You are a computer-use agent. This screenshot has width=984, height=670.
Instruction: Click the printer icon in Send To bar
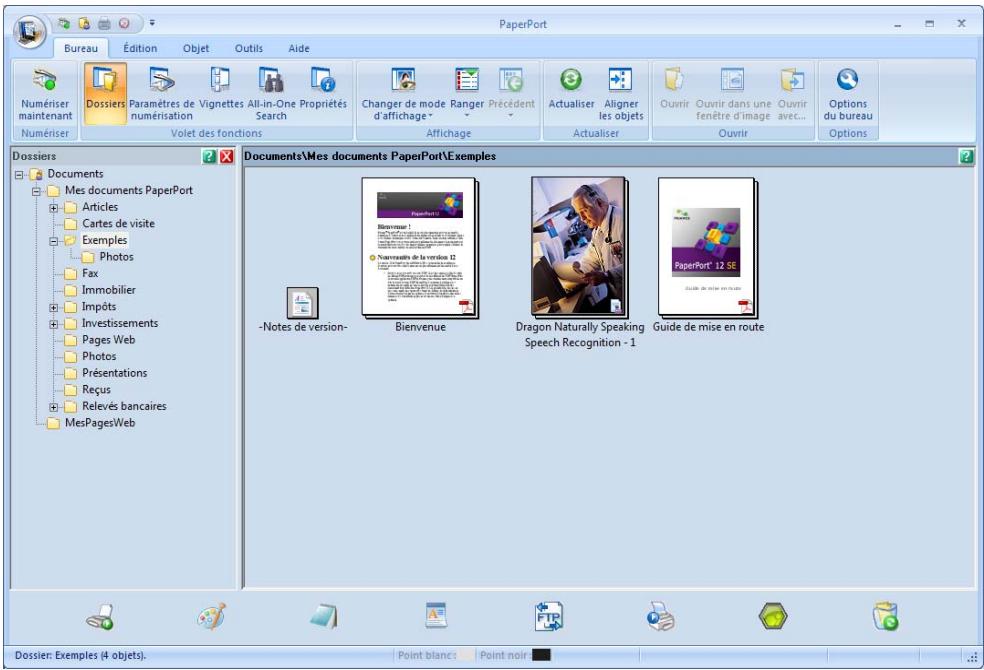[x=661, y=617]
